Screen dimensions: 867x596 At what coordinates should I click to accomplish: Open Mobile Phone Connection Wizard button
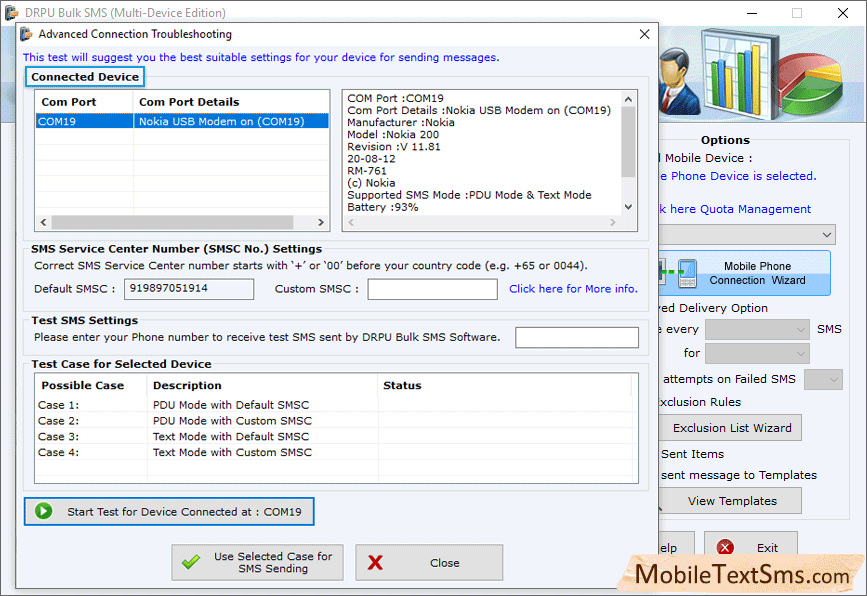coord(745,273)
